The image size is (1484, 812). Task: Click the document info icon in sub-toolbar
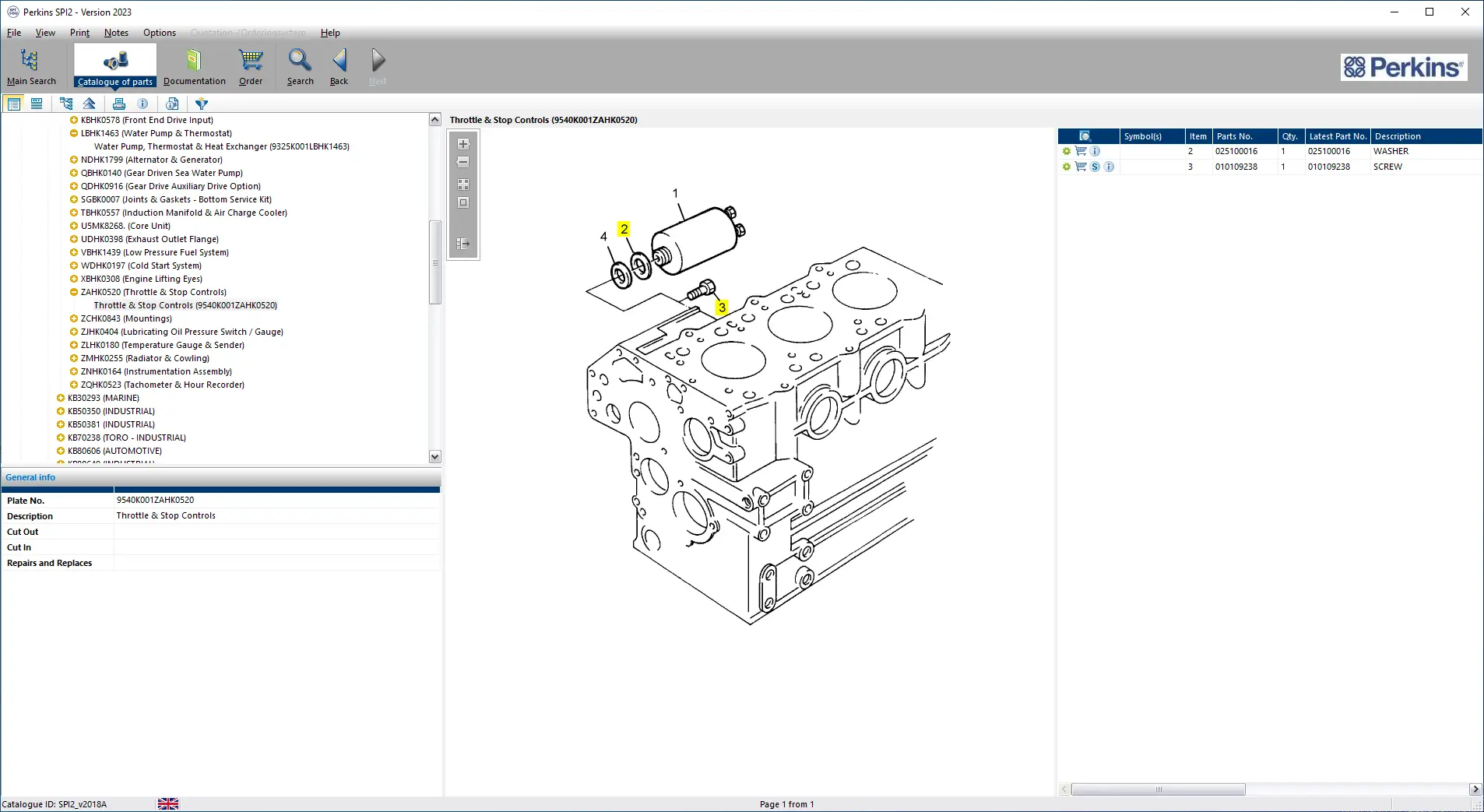pos(172,104)
